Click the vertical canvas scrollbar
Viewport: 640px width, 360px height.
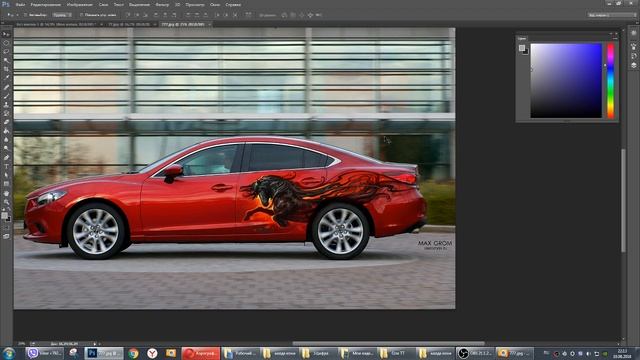tap(623, 200)
